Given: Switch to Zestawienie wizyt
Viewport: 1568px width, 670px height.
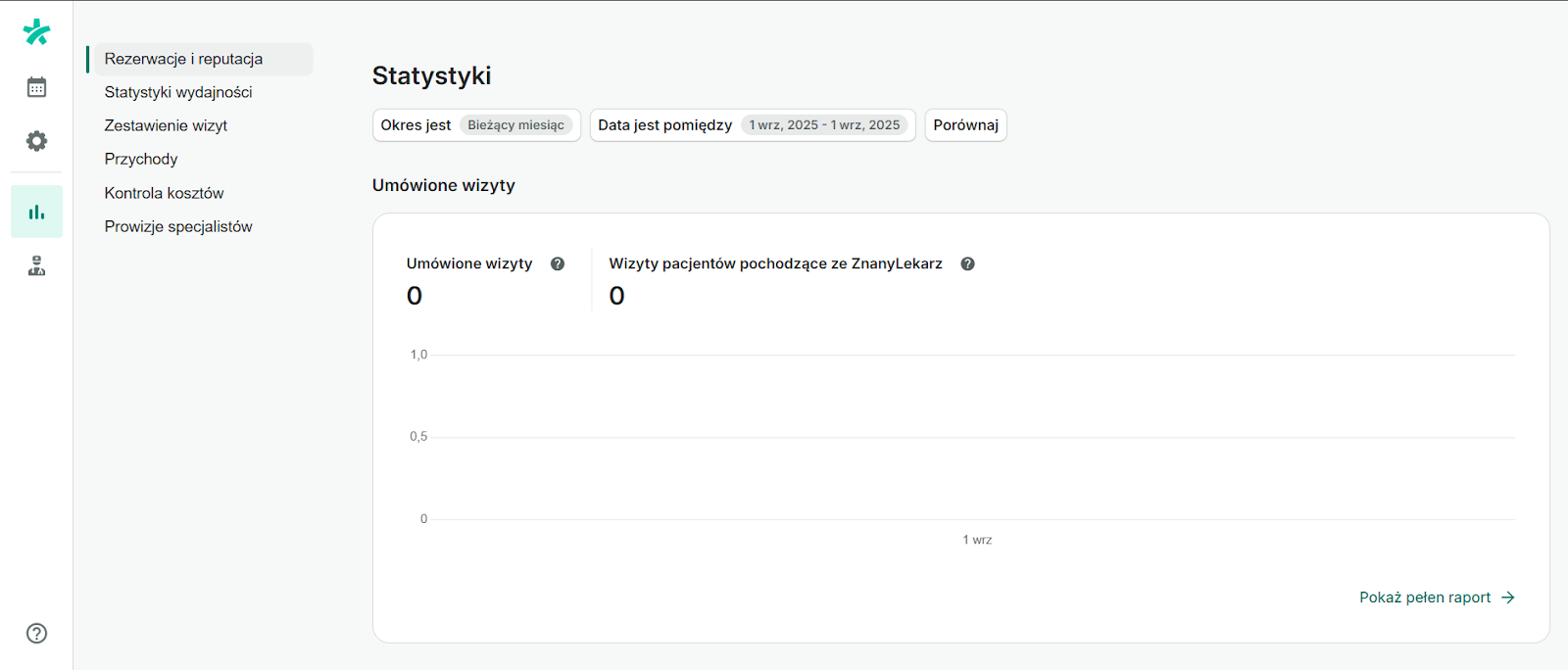Looking at the screenshot, I should click(166, 124).
